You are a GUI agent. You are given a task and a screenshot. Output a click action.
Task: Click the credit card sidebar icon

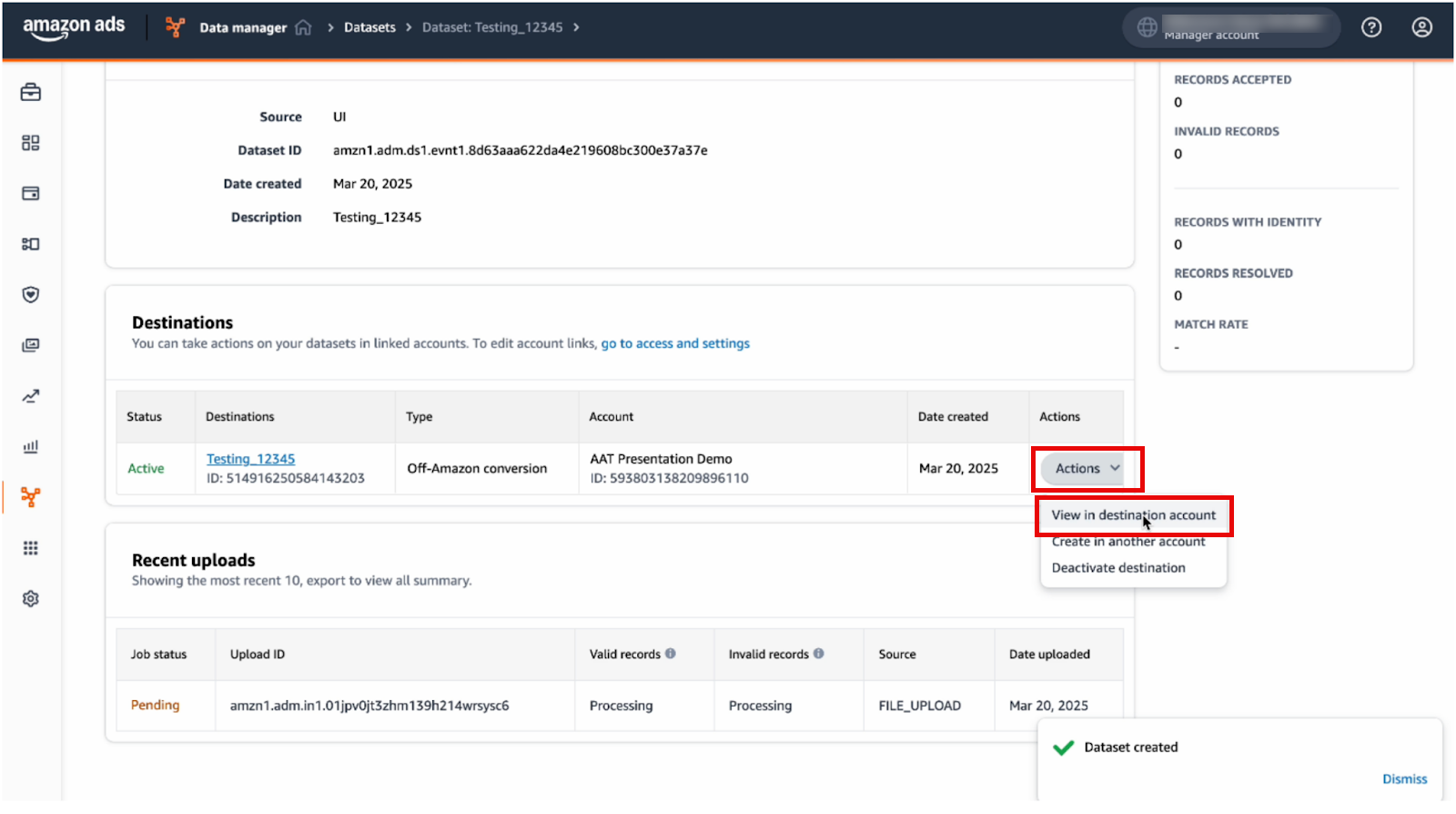pos(31,194)
